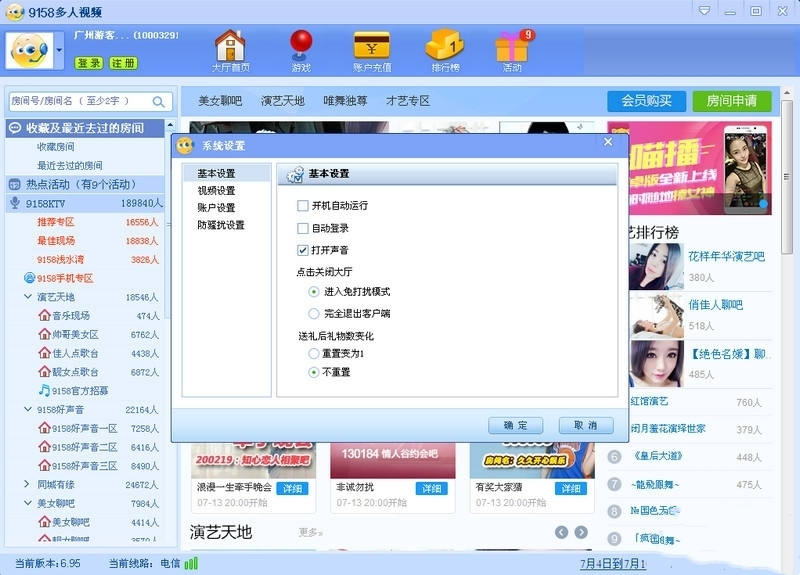Switch to 演艺天地 tab
The width and height of the screenshot is (800, 575).
coord(283,101)
